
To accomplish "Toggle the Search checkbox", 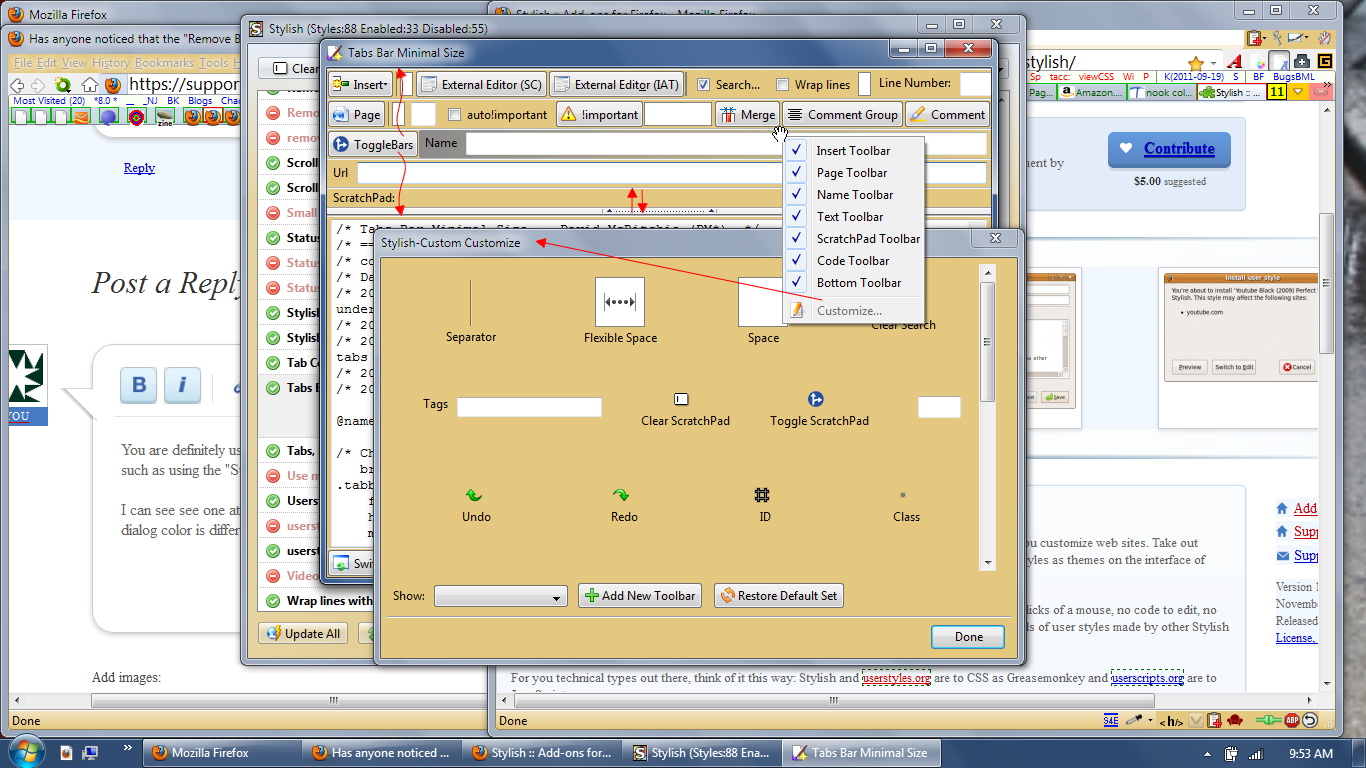I will [x=703, y=85].
